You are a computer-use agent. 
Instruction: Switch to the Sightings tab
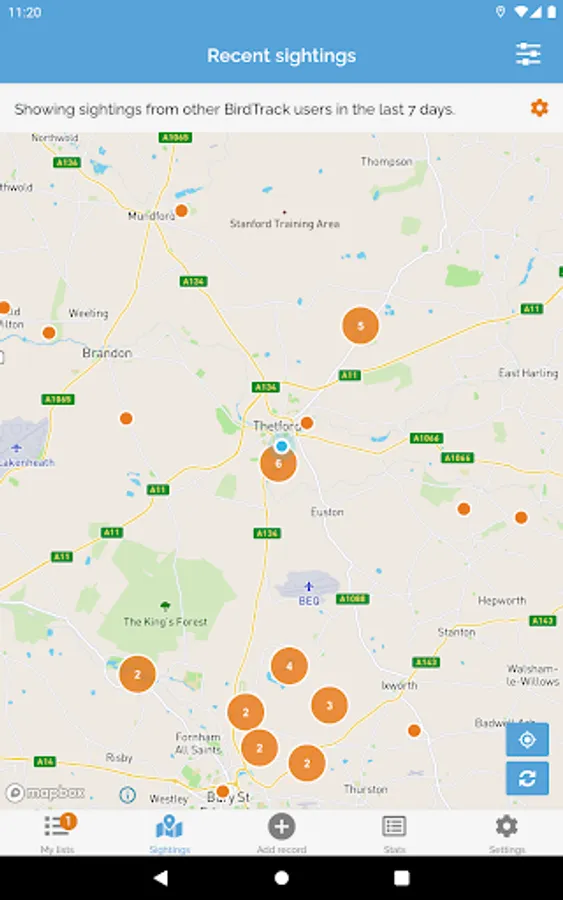point(169,833)
